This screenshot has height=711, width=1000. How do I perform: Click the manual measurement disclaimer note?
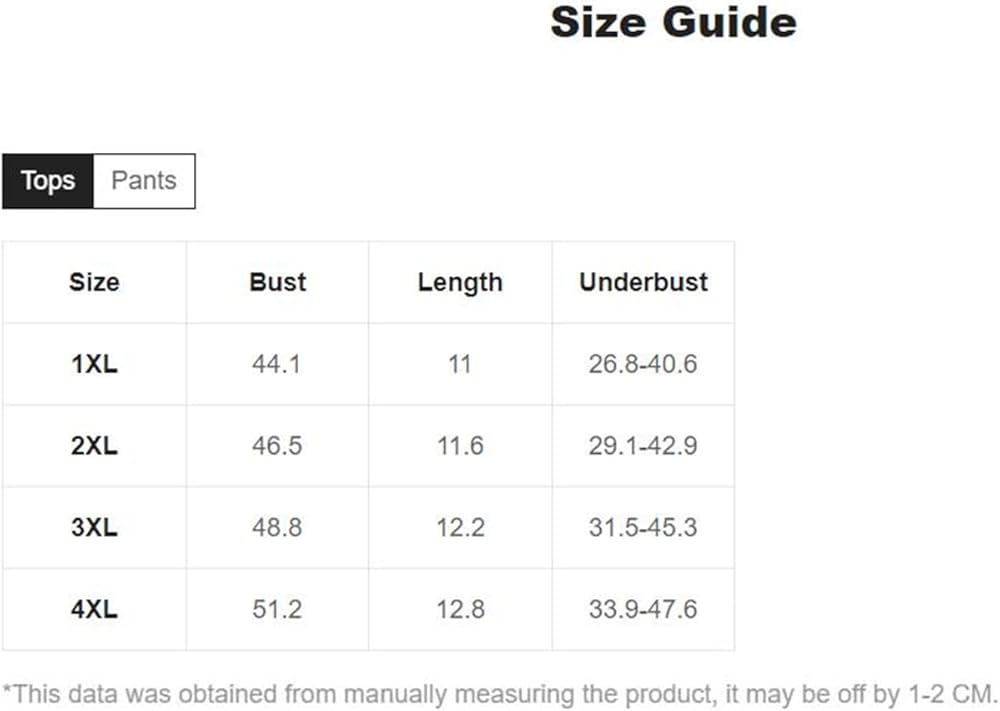[x=500, y=693]
